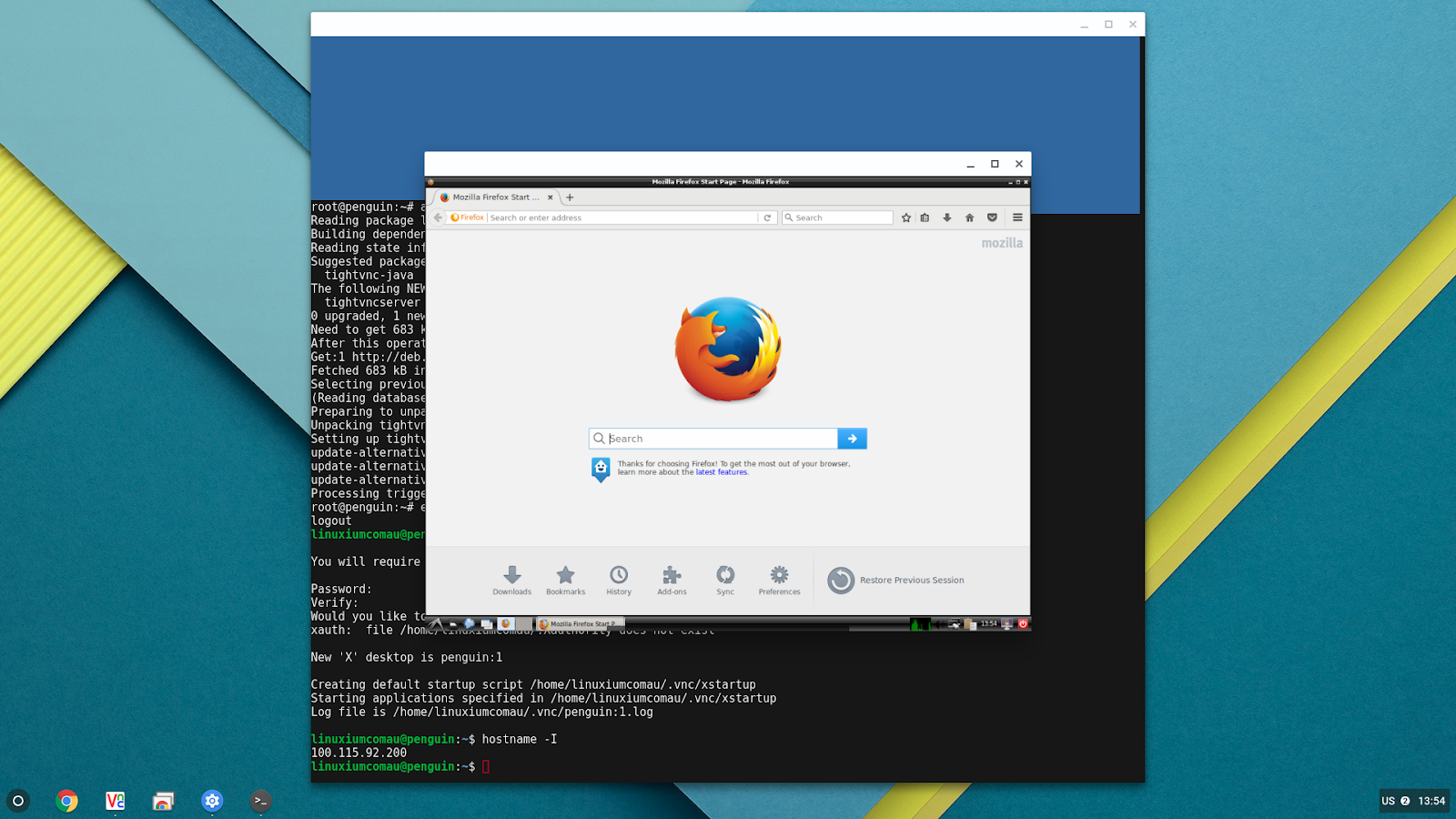Bookmark this page with the star icon
The image size is (1456, 819).
906,217
